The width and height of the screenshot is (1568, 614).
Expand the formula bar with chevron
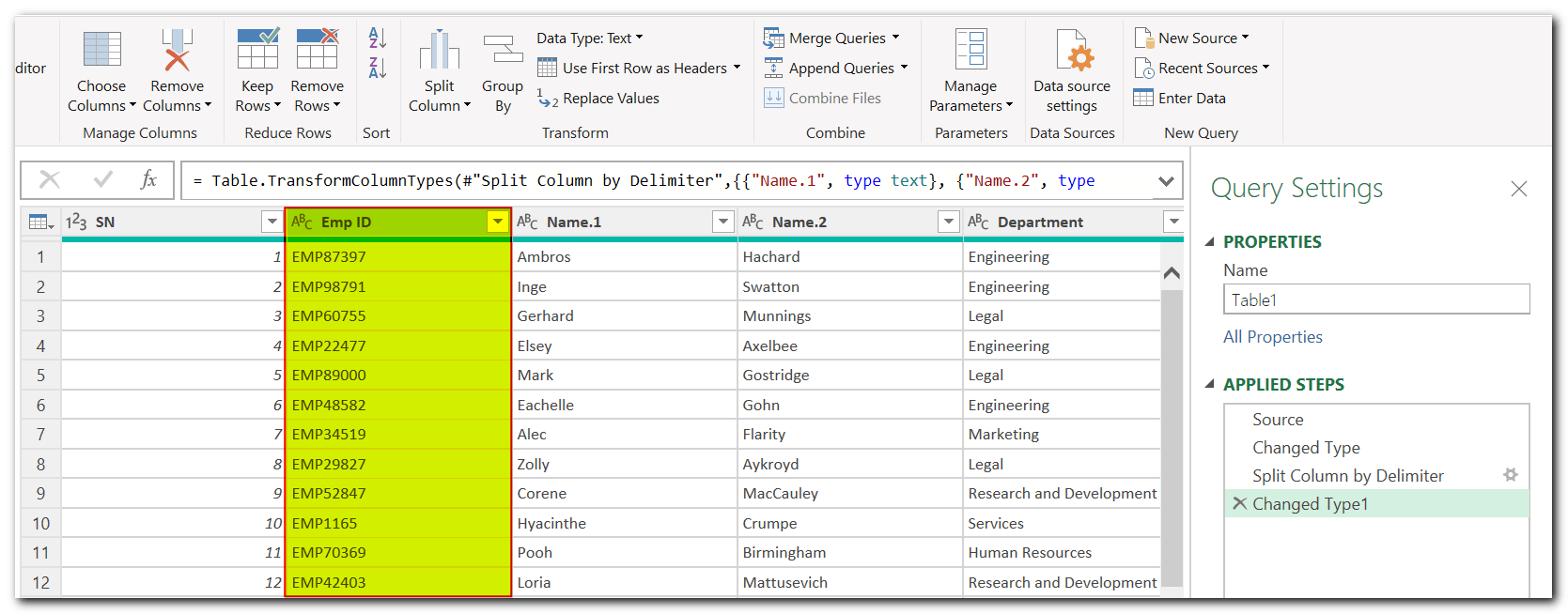click(1166, 181)
